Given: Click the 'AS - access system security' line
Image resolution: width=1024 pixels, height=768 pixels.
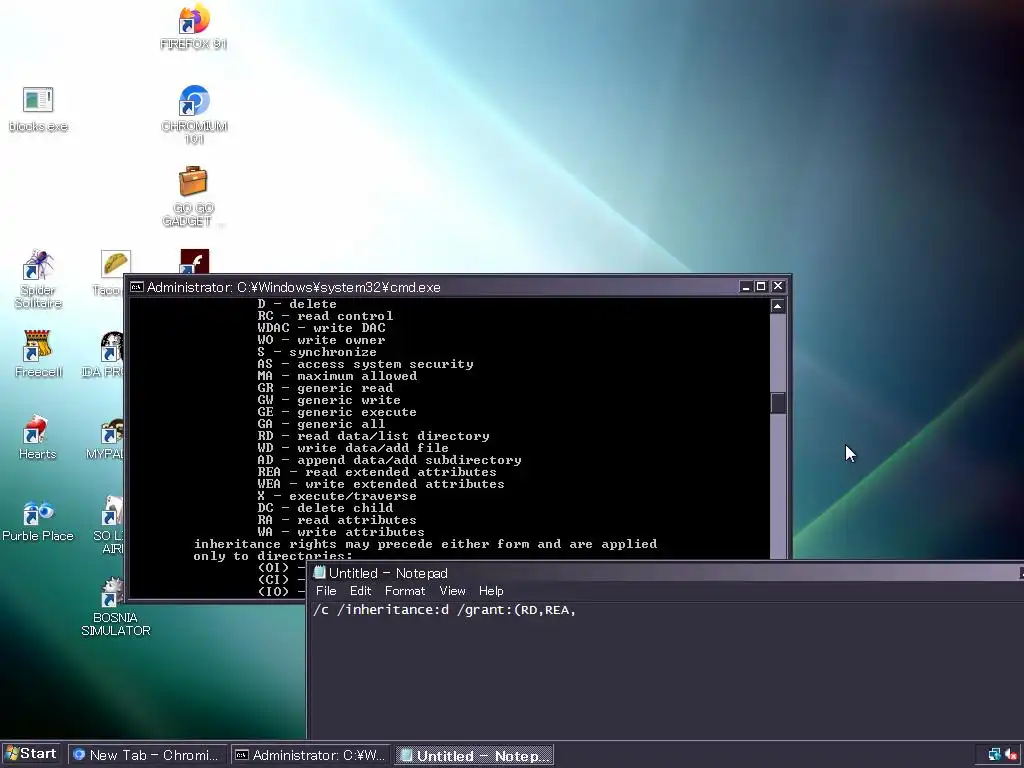Looking at the screenshot, I should click(x=365, y=364).
